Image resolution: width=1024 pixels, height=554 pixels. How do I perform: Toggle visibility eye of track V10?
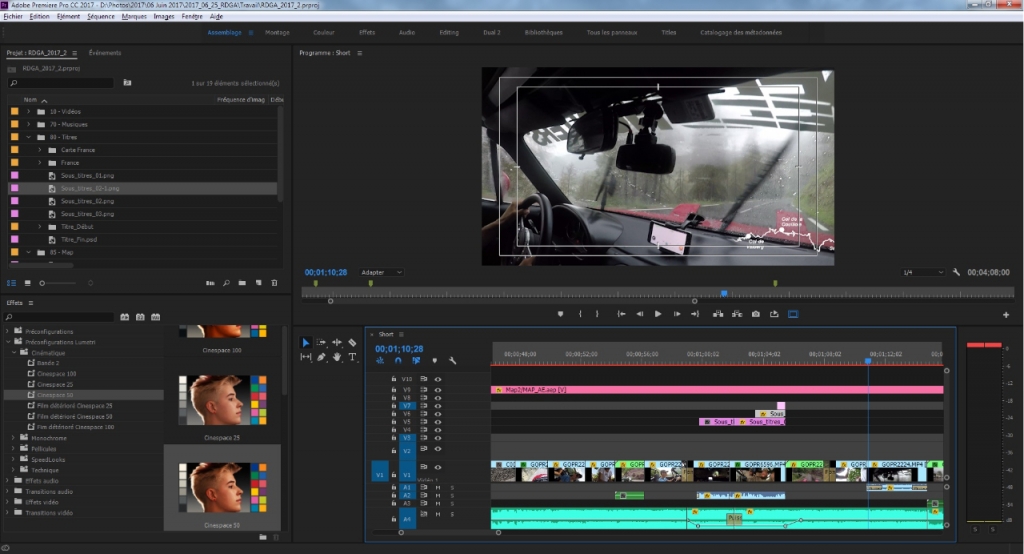[438, 379]
